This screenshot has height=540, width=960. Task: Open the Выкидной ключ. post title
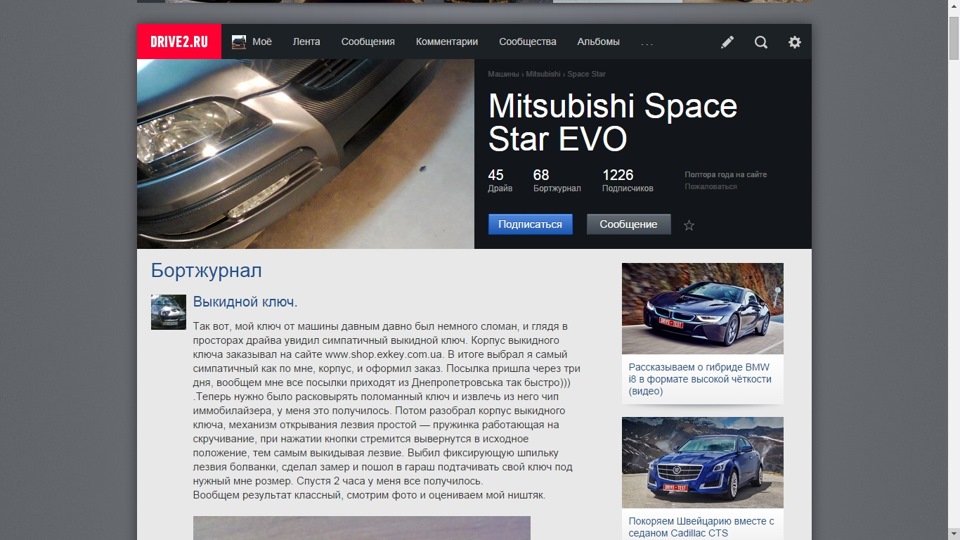tap(245, 302)
